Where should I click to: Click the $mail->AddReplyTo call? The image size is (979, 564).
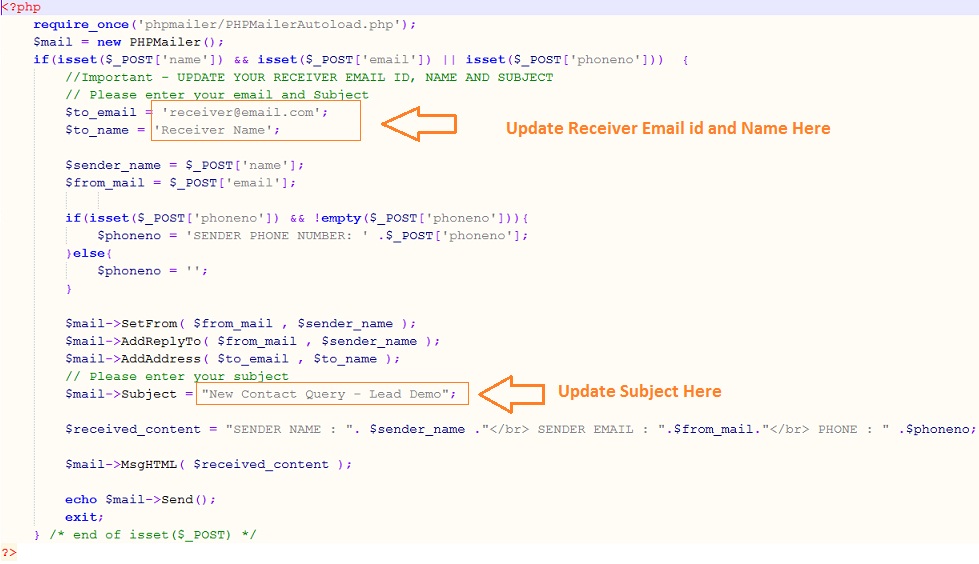pos(252,341)
